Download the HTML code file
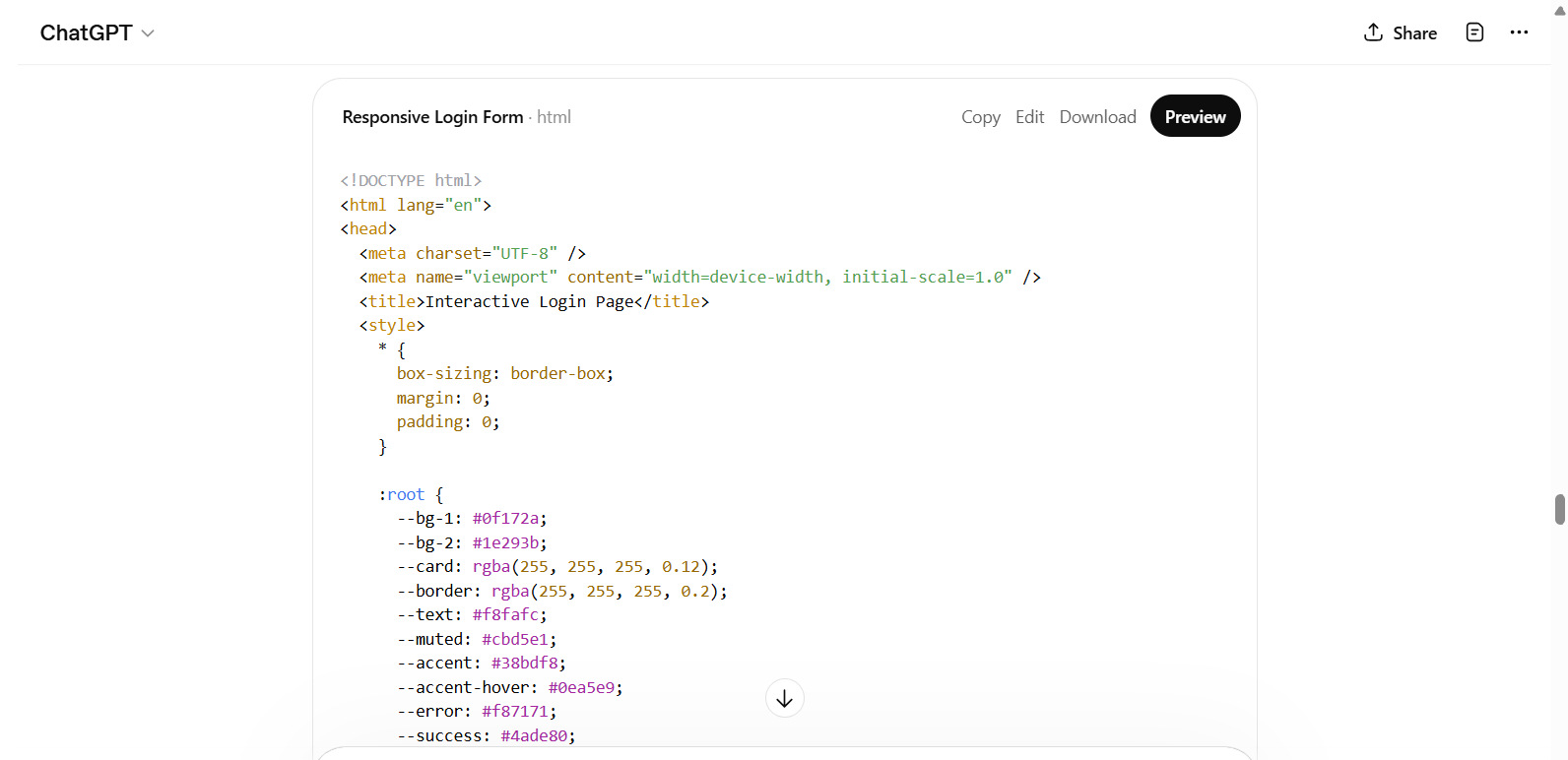The height and width of the screenshot is (760, 1568). 1097,117
